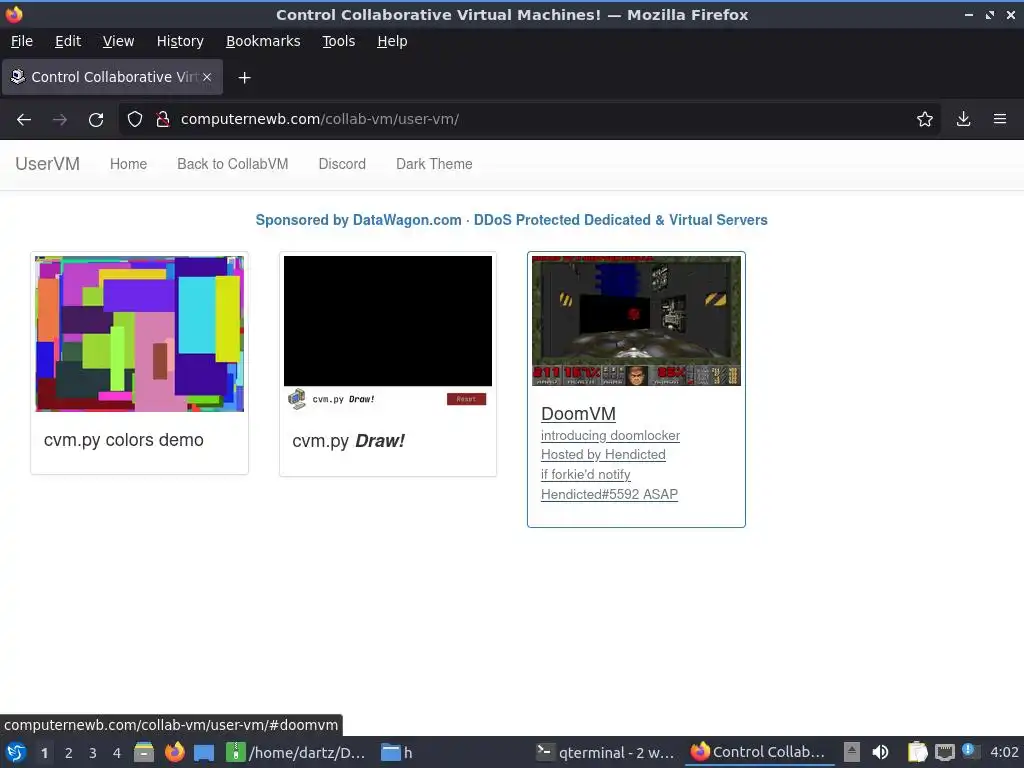The image size is (1024, 768).
Task: Launch Firefox from taskbar quick launch icon
Action: 174,753
